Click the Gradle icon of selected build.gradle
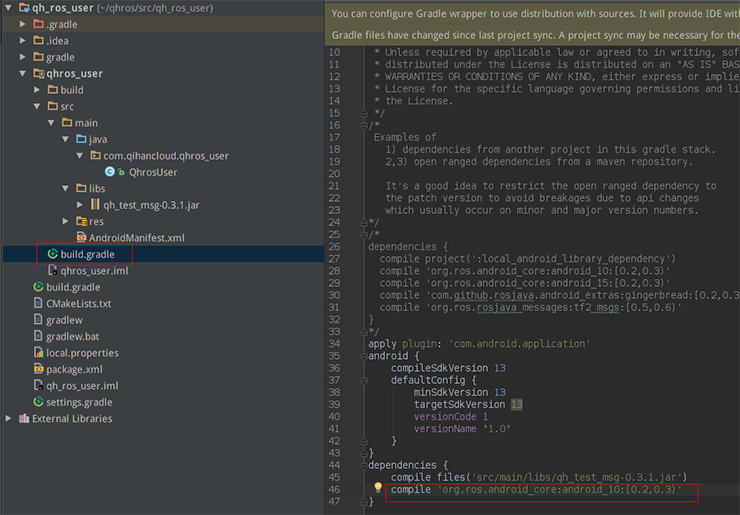This screenshot has height=515, width=740. pos(53,254)
